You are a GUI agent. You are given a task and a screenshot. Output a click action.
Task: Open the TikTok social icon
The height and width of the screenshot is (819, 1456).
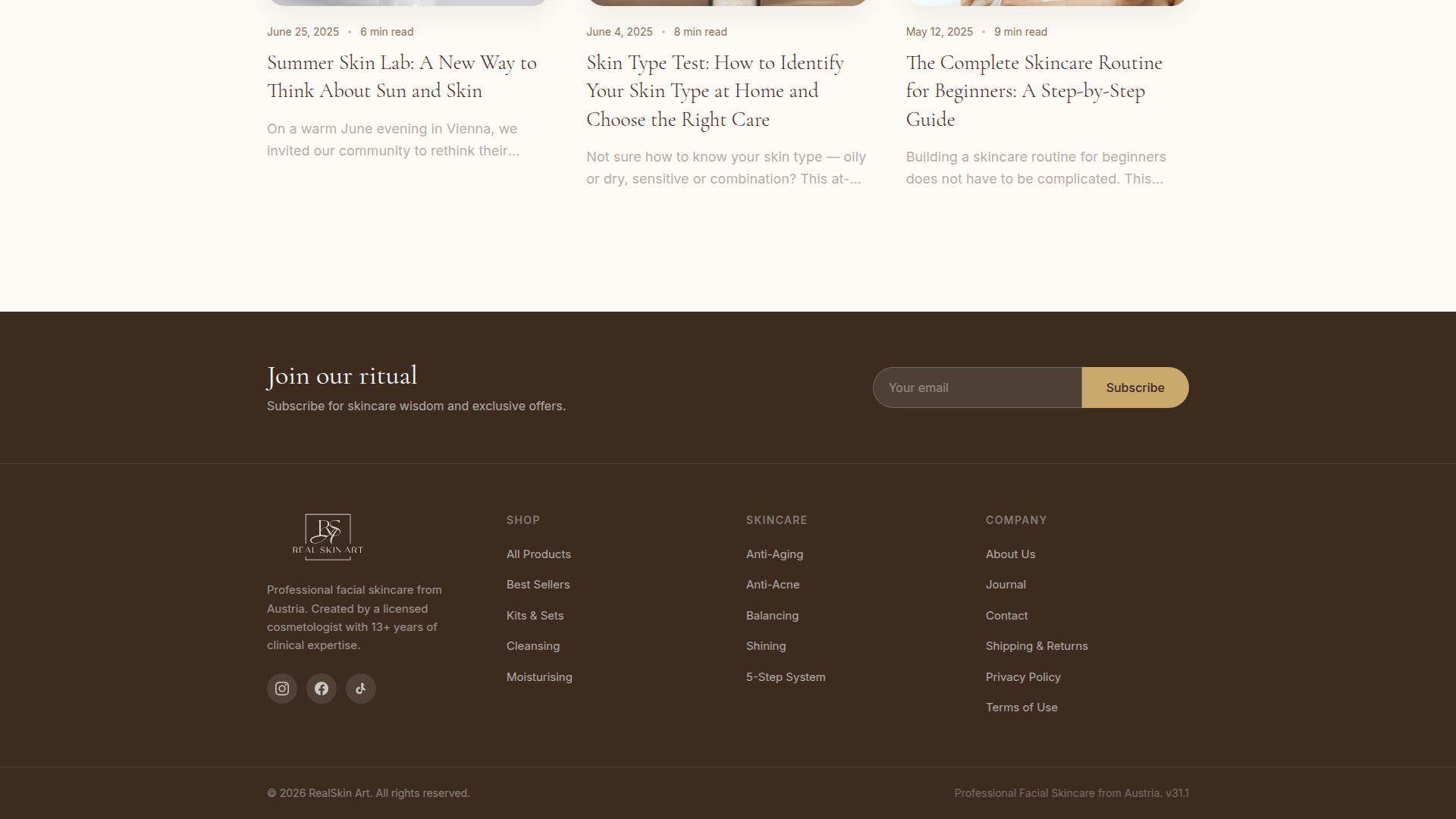361,689
